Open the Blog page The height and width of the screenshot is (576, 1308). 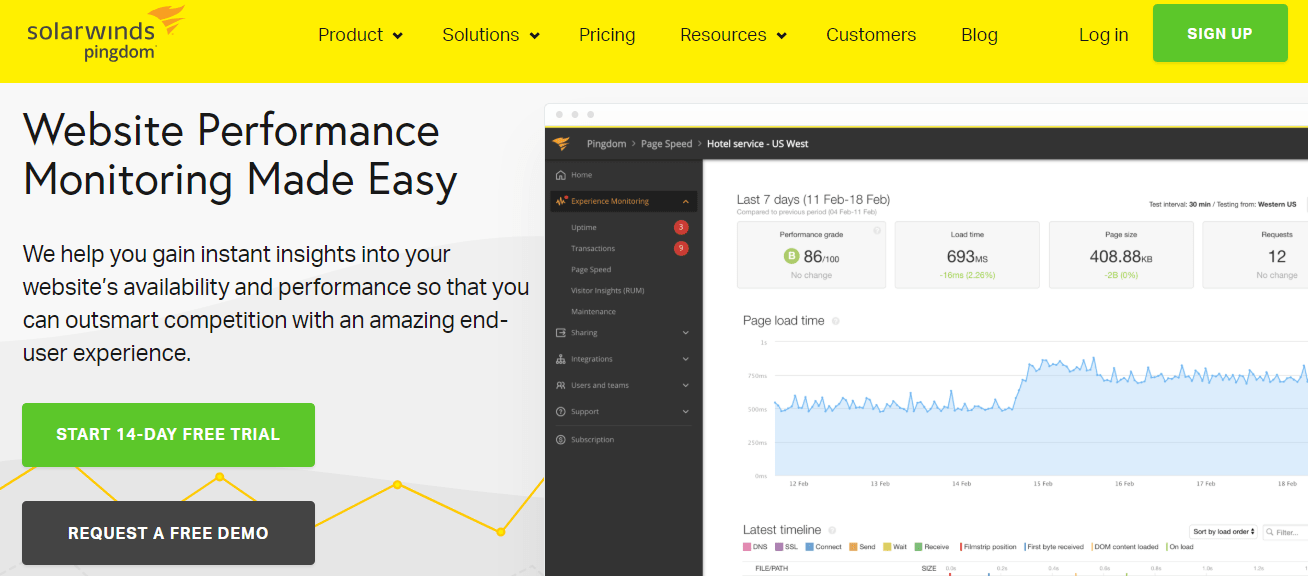tap(979, 35)
